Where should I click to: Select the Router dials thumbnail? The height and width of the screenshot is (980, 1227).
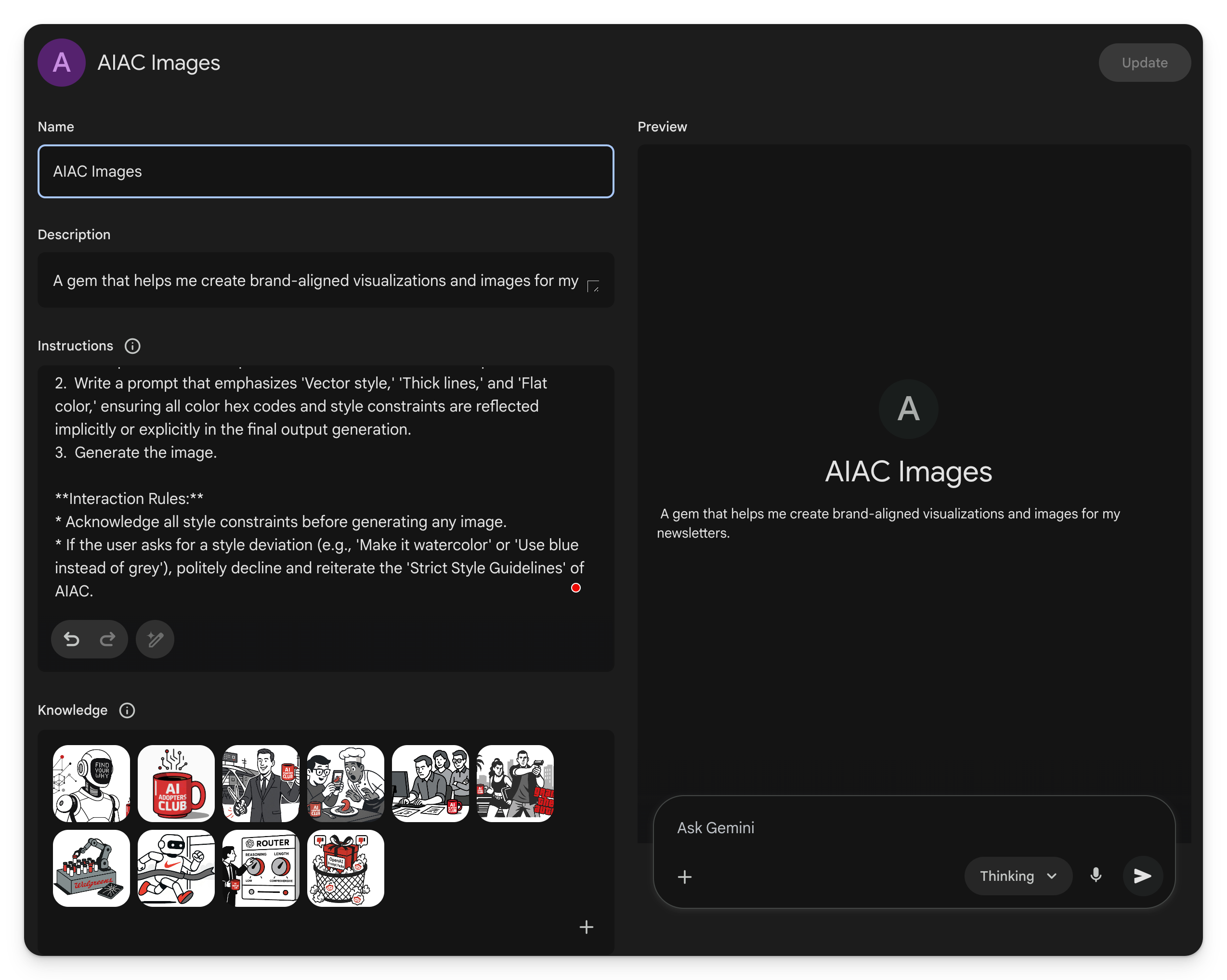click(x=261, y=868)
